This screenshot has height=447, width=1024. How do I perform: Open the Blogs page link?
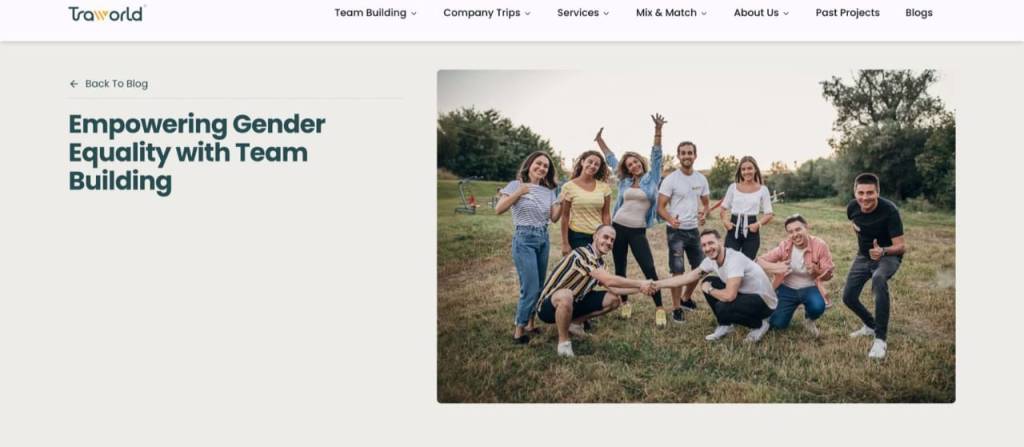919,12
